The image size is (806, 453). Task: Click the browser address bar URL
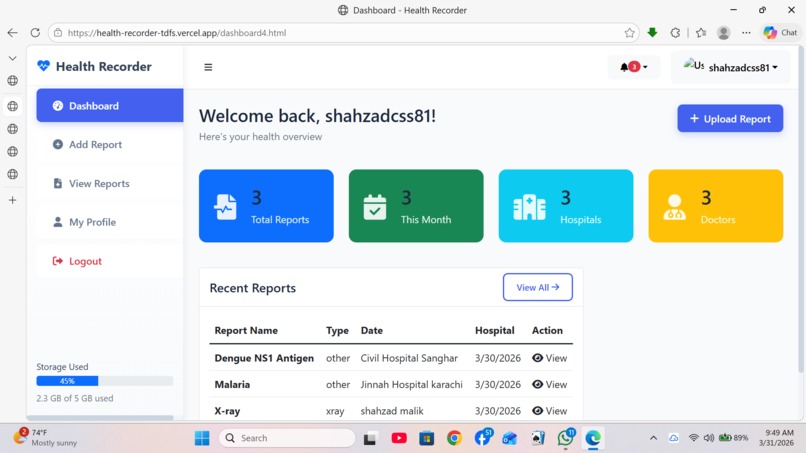(177, 33)
